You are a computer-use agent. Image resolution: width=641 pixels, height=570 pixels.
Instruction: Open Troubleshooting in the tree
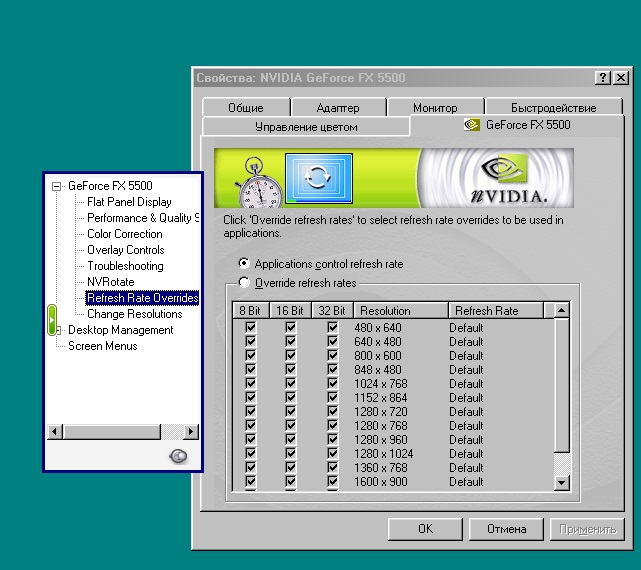click(125, 266)
